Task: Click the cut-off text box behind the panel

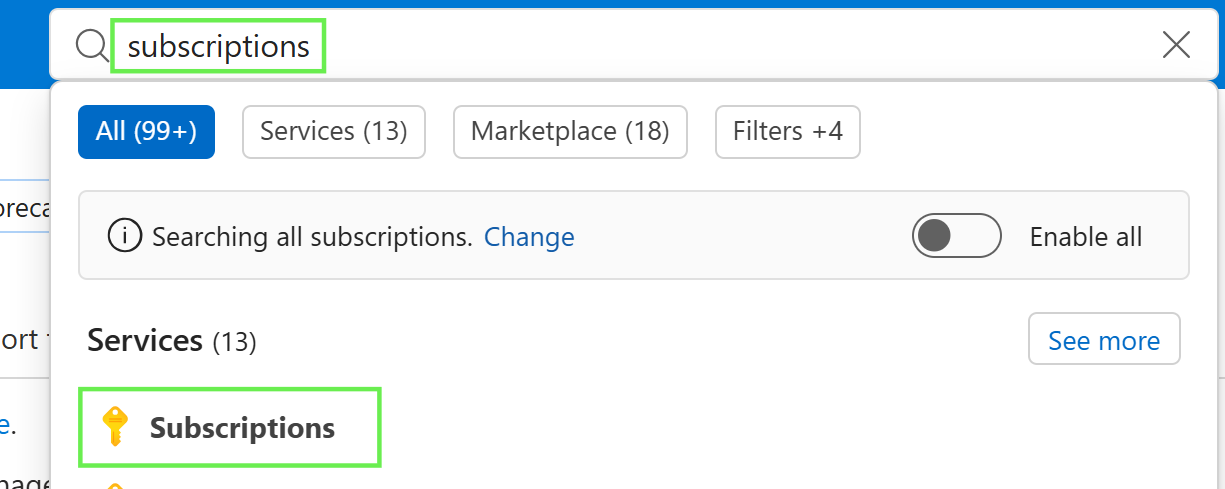Action: click(24, 206)
